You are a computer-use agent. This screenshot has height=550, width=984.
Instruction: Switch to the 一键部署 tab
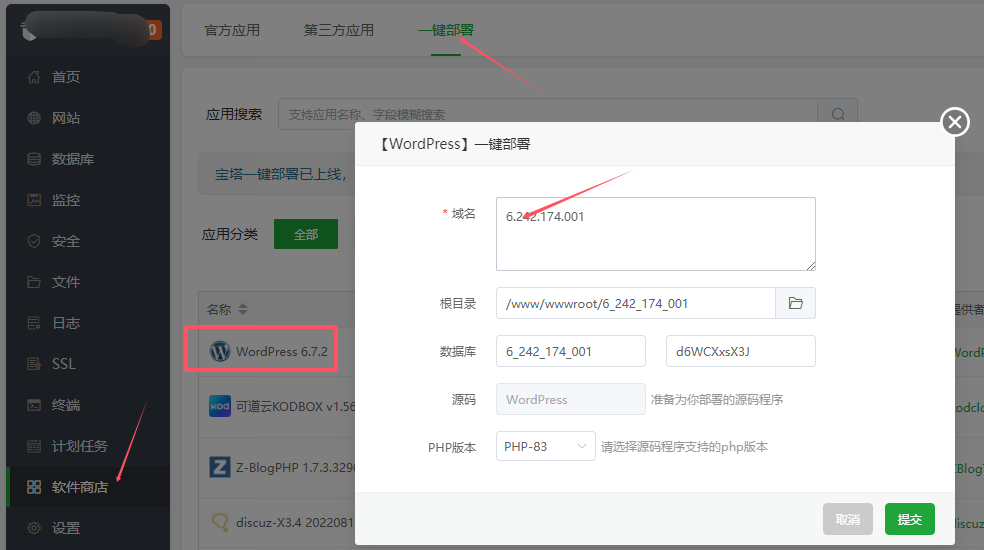pos(446,30)
